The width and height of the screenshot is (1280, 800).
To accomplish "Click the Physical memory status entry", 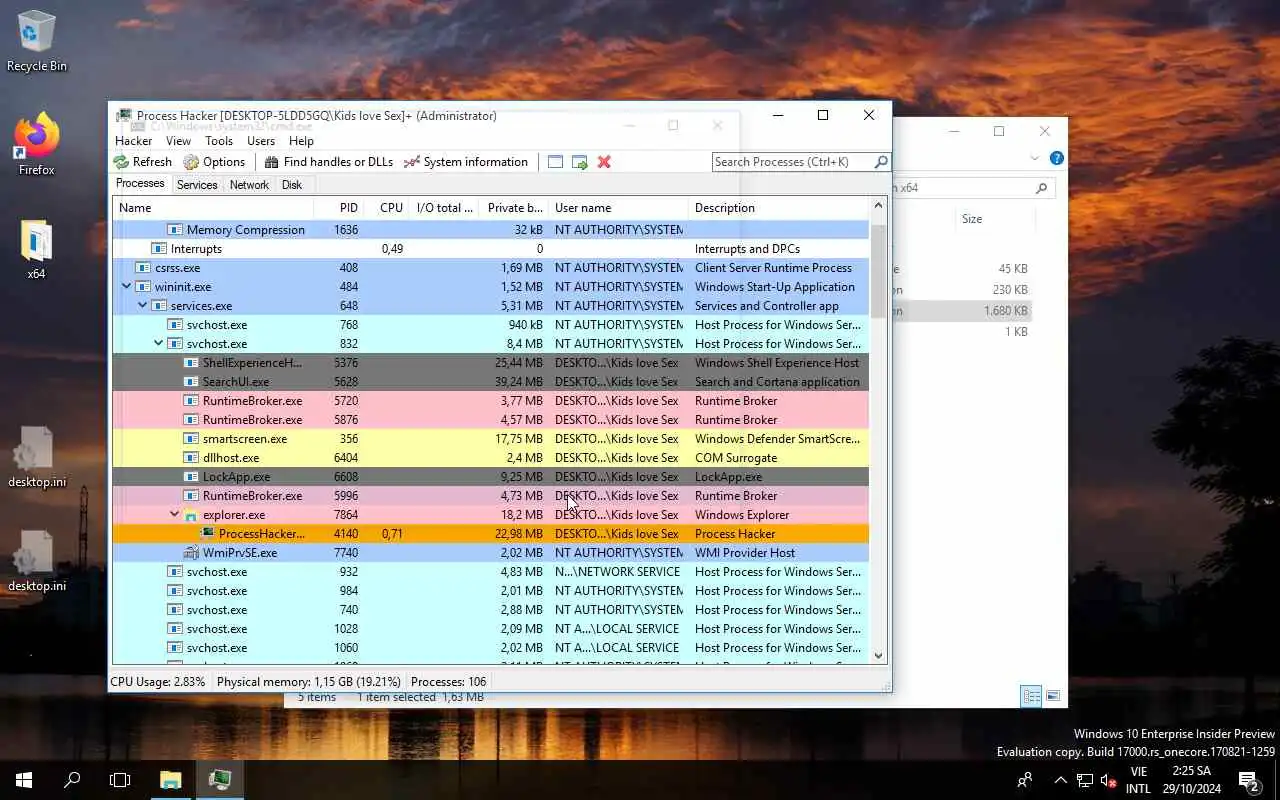I will [309, 682].
